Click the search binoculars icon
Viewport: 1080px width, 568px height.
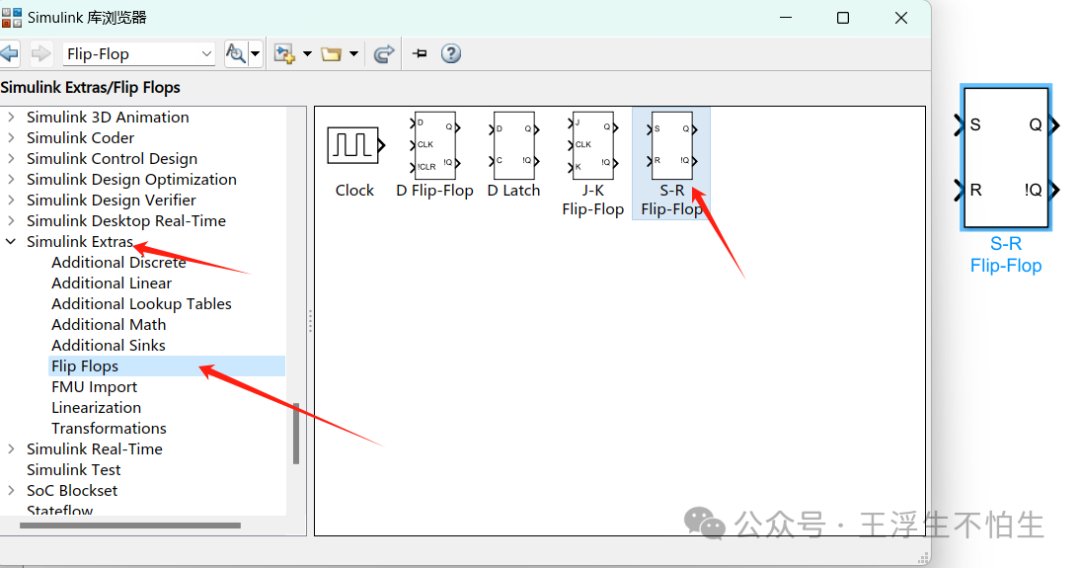236,54
